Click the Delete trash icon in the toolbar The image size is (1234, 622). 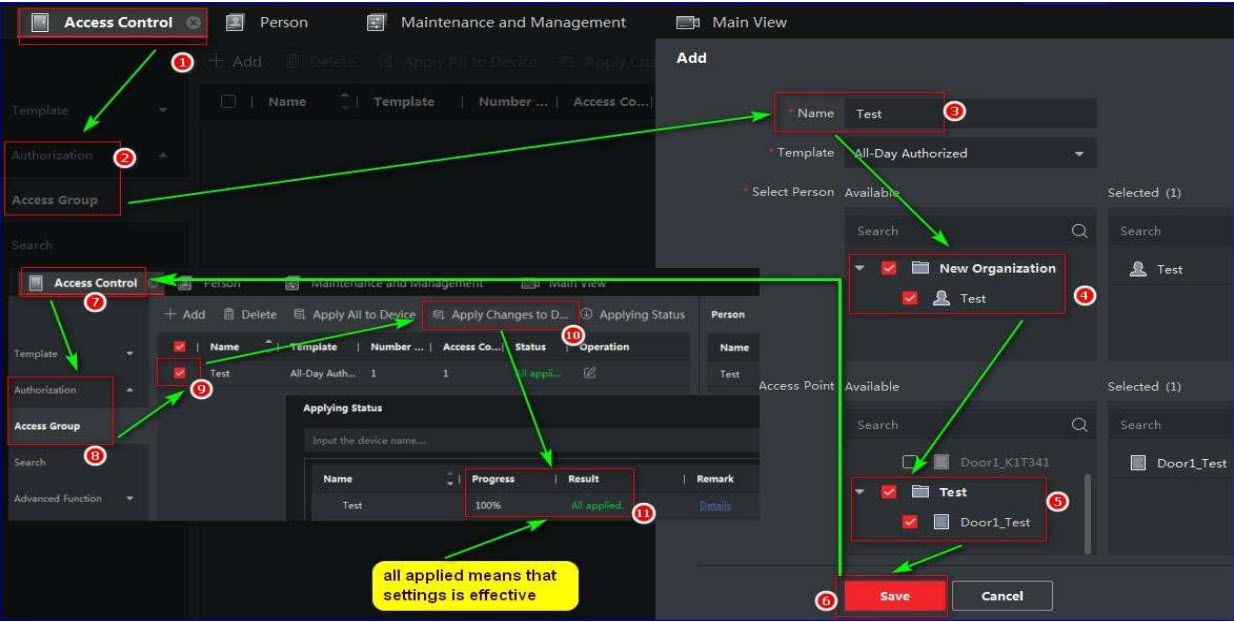tap(229, 315)
